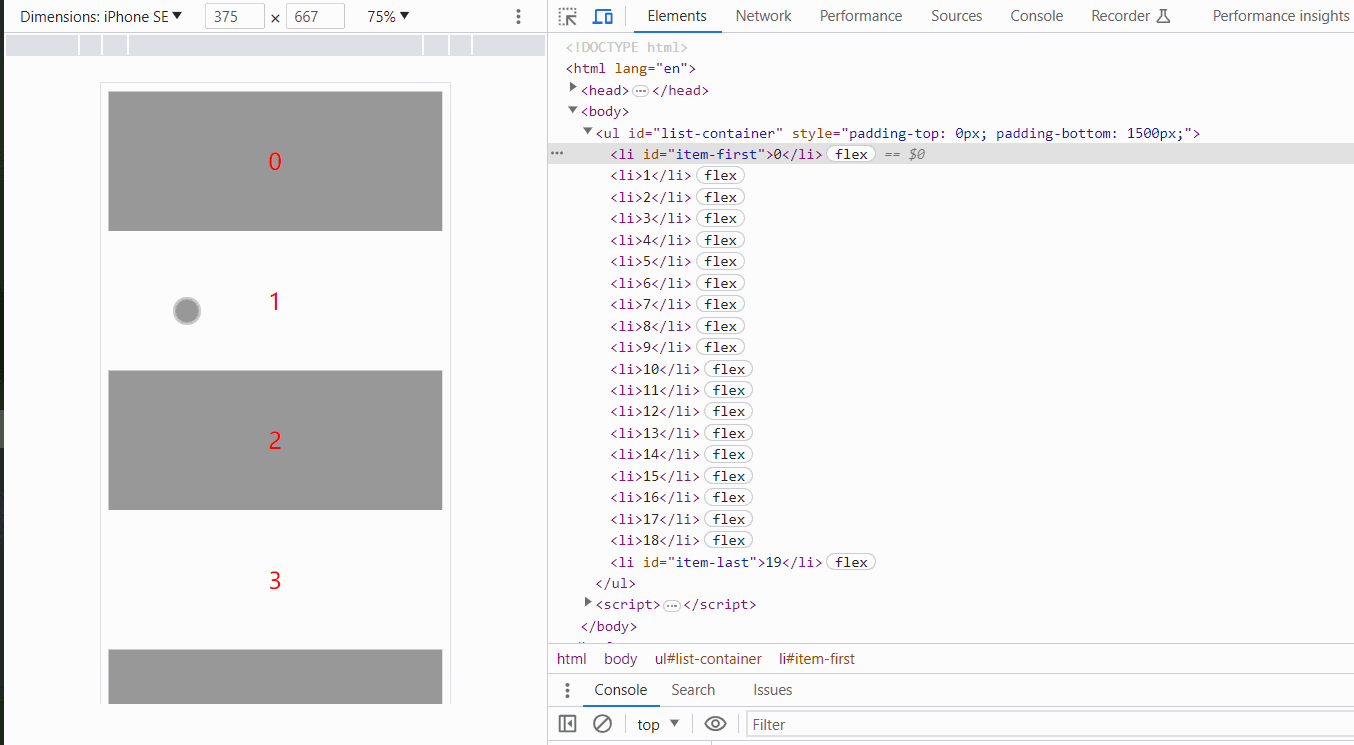
Task: Toggle flex badge on li 18
Action: pyautogui.click(x=729, y=540)
